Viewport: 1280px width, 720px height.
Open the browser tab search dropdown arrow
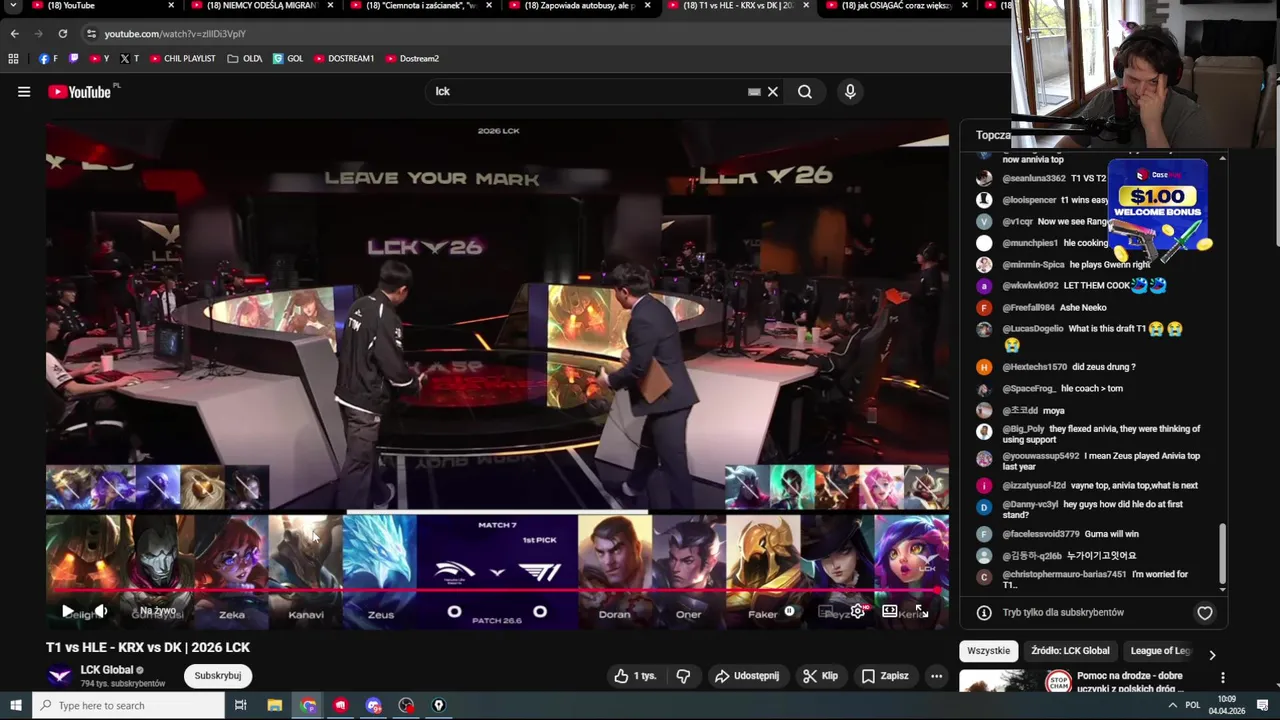point(14,6)
